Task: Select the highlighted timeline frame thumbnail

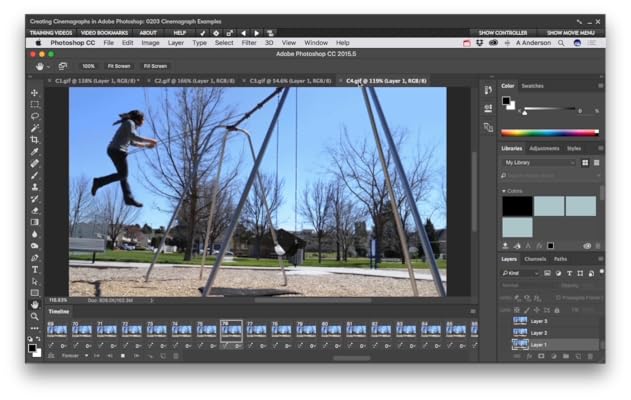Action: point(231,329)
